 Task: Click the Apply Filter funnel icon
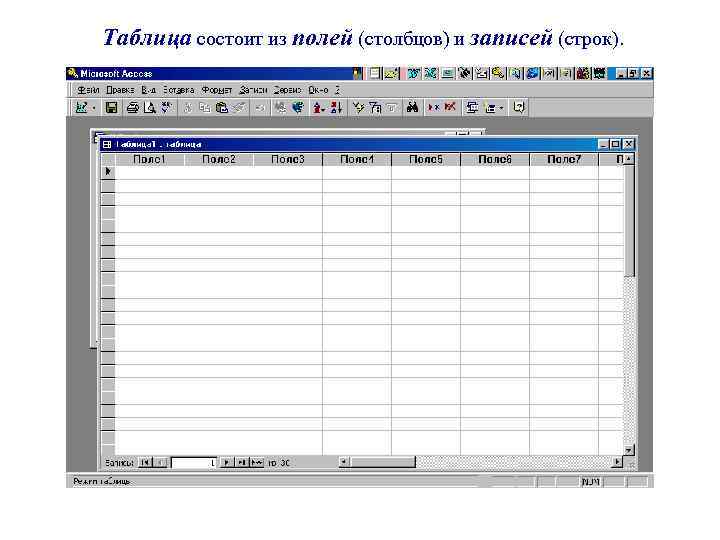[392, 108]
